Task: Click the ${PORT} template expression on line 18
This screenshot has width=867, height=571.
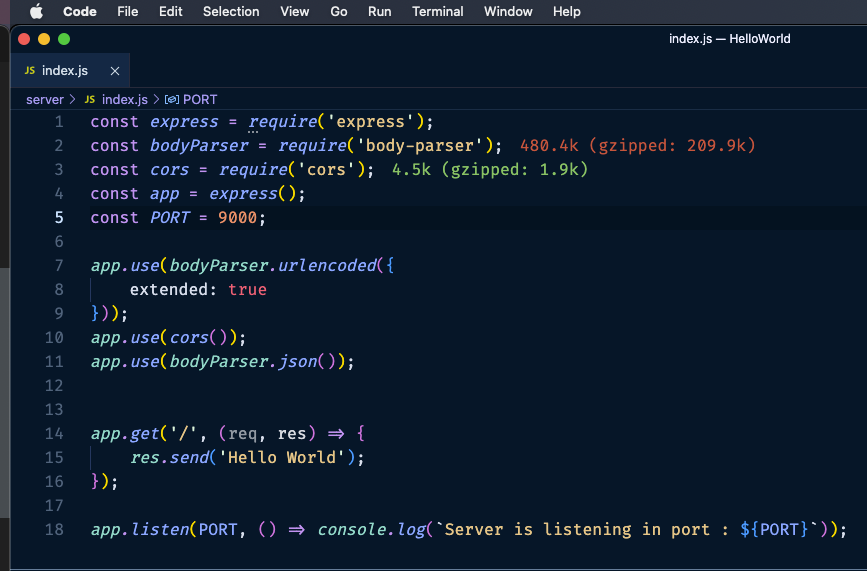Action: pyautogui.click(x=774, y=530)
